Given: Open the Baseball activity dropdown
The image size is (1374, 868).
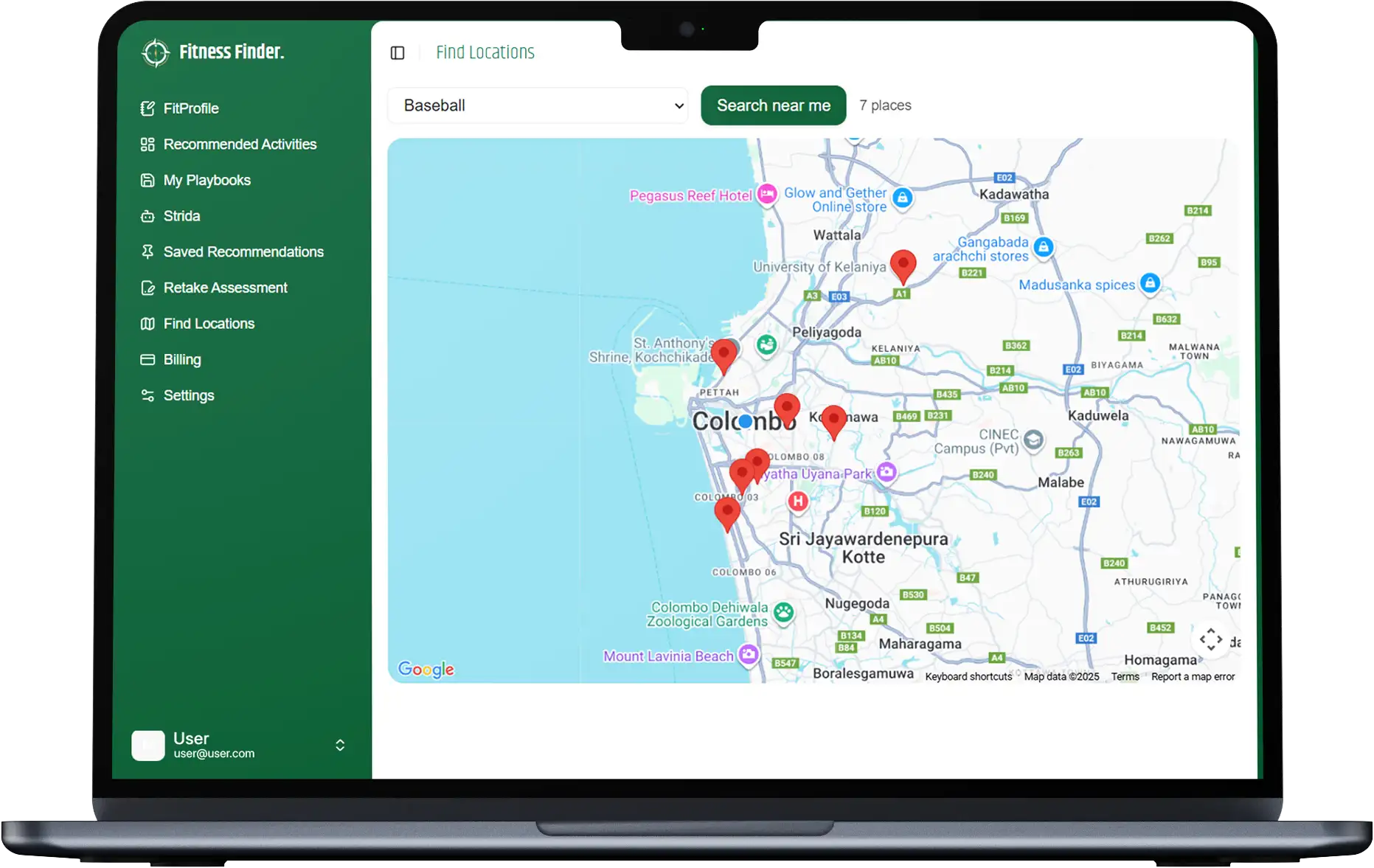Looking at the screenshot, I should pyautogui.click(x=538, y=105).
